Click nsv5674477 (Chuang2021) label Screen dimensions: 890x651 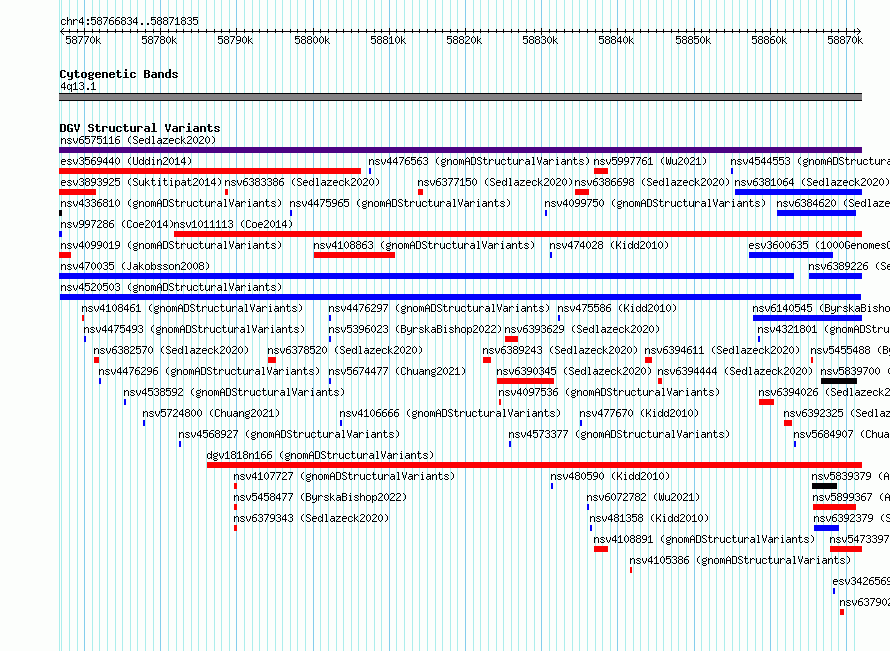(397, 371)
